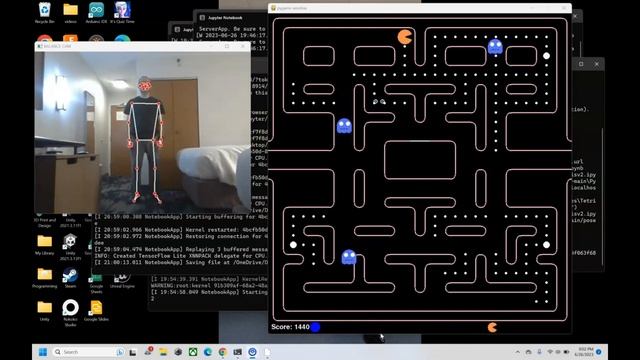Open the Unity folder on desktop
This screenshot has width=640, height=360.
pos(44,310)
